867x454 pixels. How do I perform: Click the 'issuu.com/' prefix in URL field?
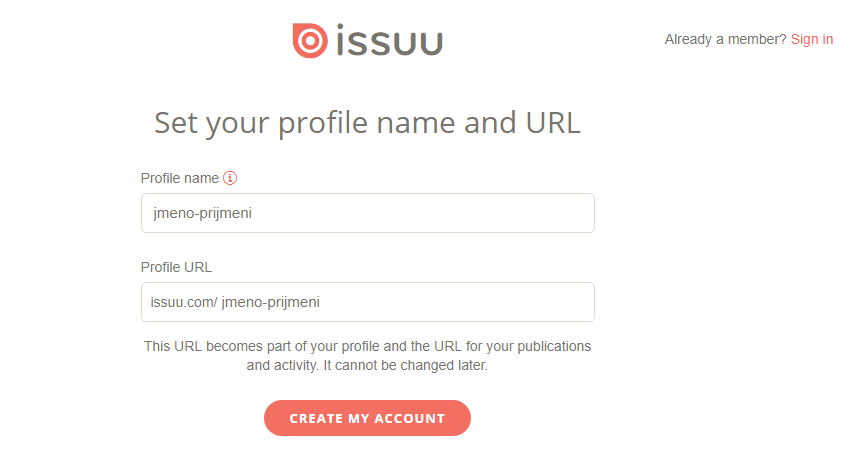tap(184, 302)
